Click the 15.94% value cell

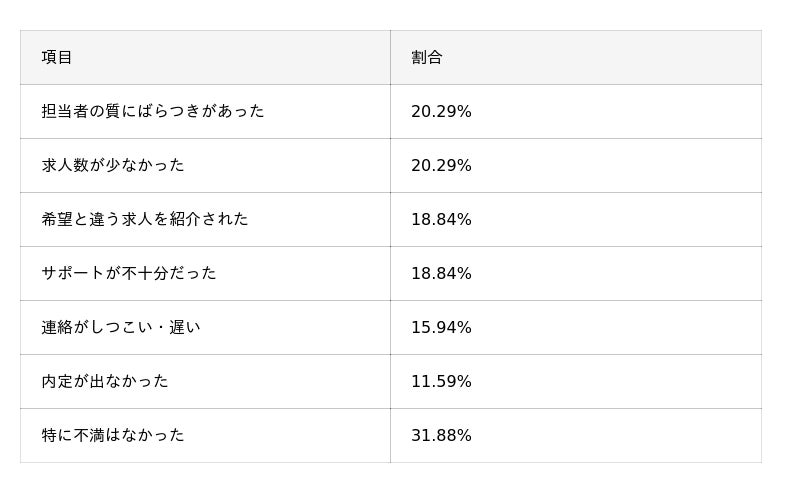tap(441, 327)
